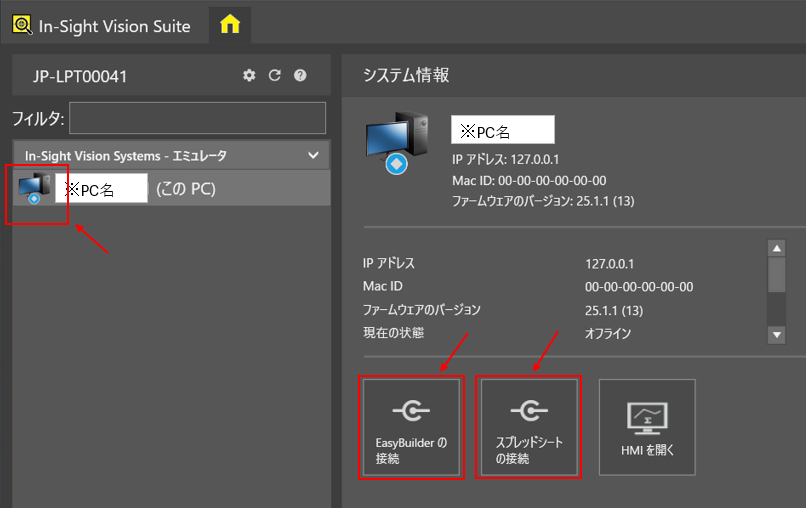Select the (この PC) emulator row
The height and width of the screenshot is (508, 806).
pos(171,189)
